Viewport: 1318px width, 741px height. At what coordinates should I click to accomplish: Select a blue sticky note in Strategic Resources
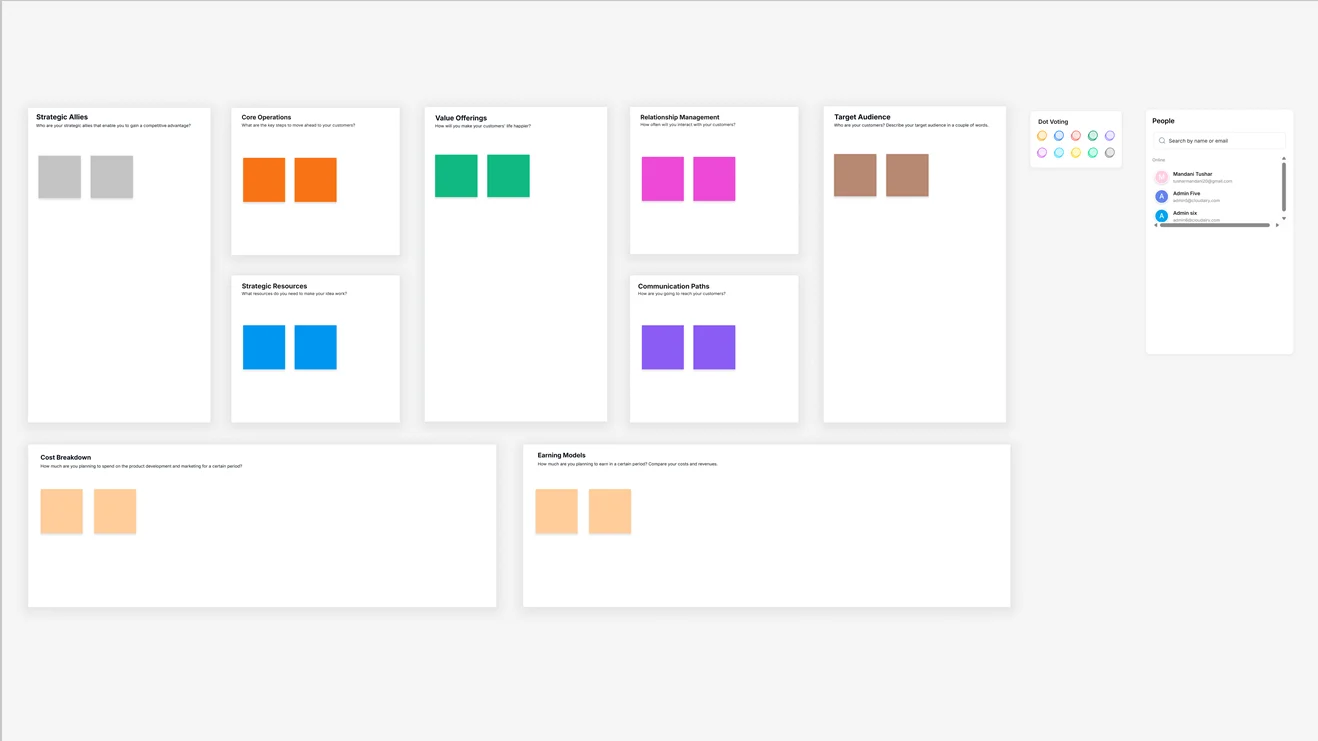(x=263, y=346)
